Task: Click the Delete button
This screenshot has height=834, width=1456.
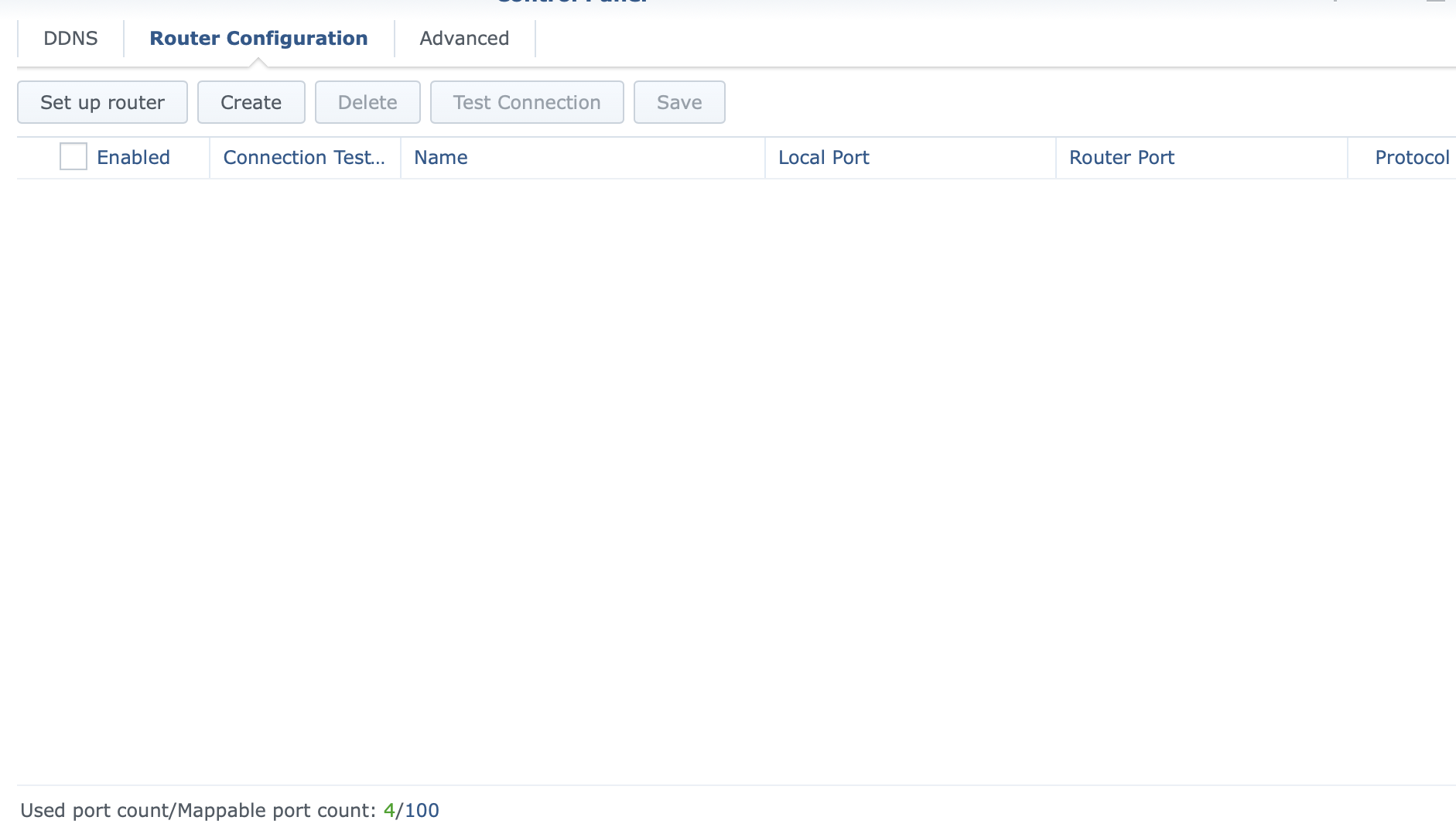Action: [367, 102]
